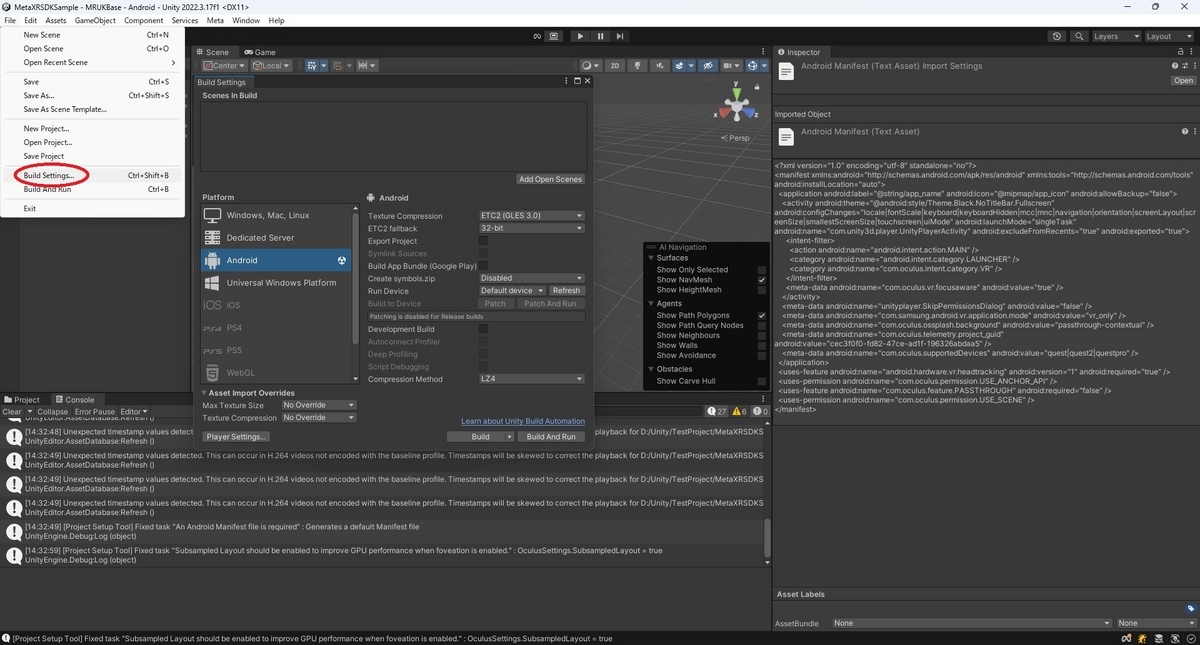Open the Layout dropdown

[1169, 36]
